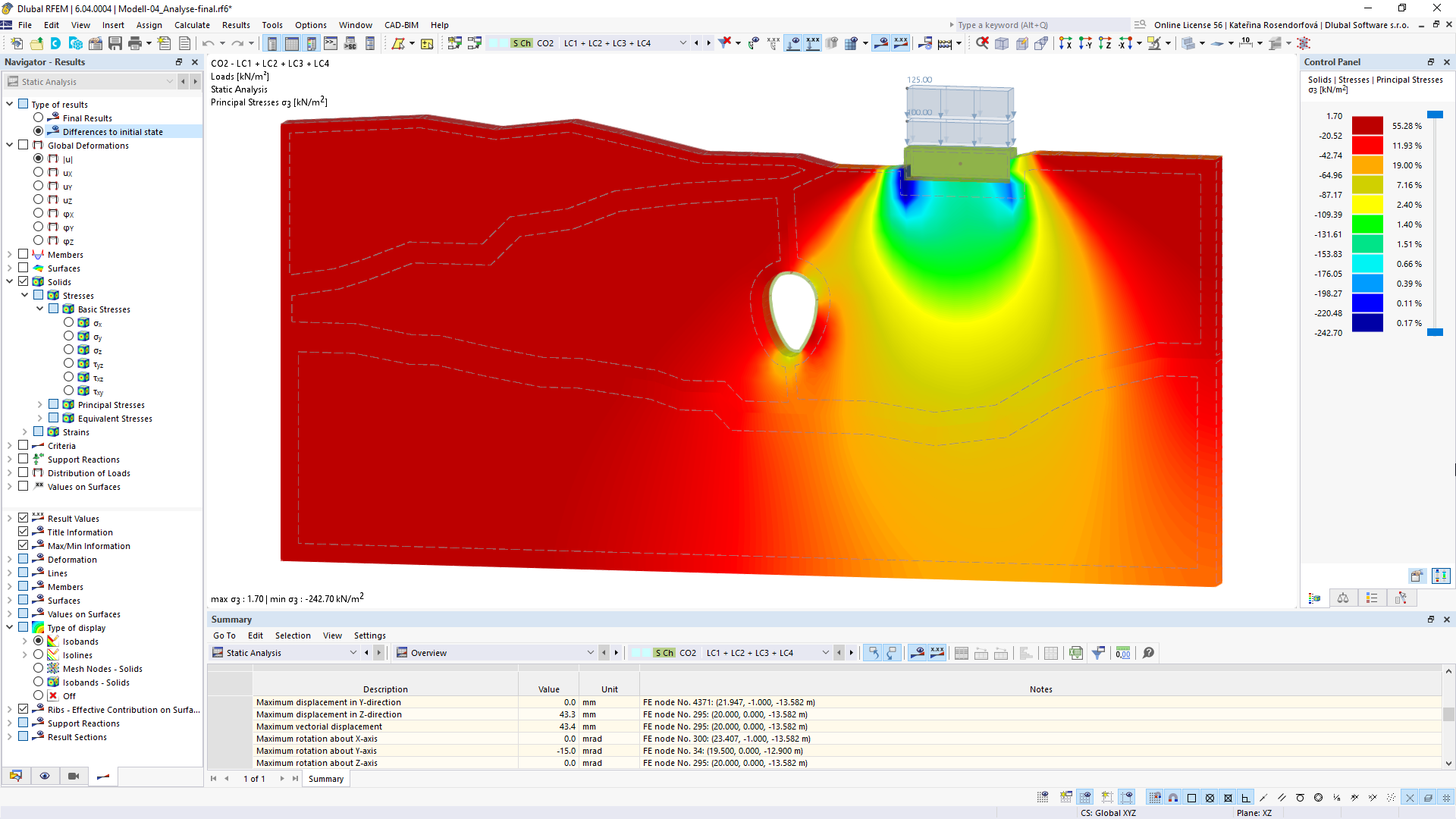1456x819 pixels.
Task: Toggle visibility of Global Deformations
Action: tap(24, 145)
